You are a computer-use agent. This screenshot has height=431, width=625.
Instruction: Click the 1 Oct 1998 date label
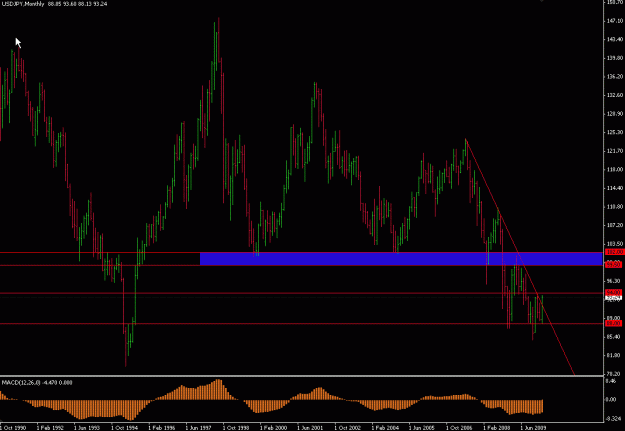[x=236, y=428]
